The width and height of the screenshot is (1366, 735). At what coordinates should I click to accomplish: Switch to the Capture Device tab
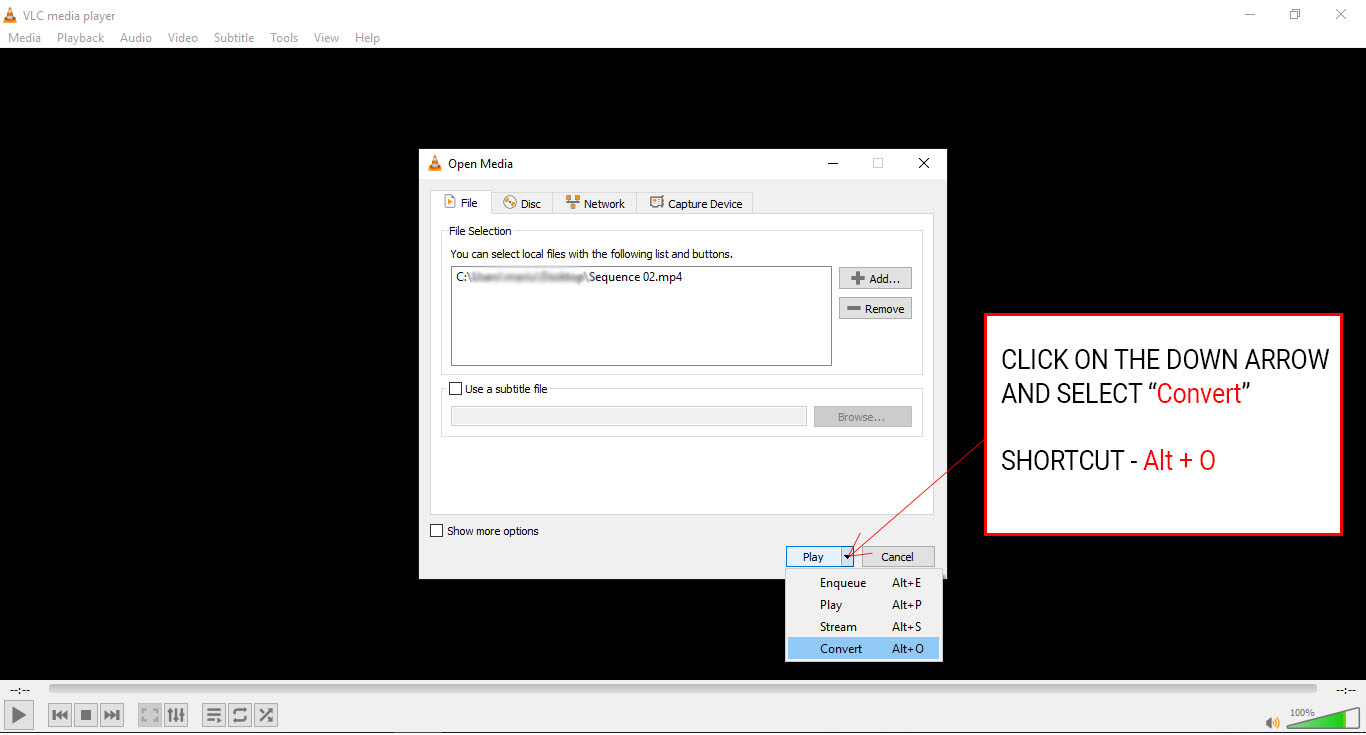(x=696, y=203)
